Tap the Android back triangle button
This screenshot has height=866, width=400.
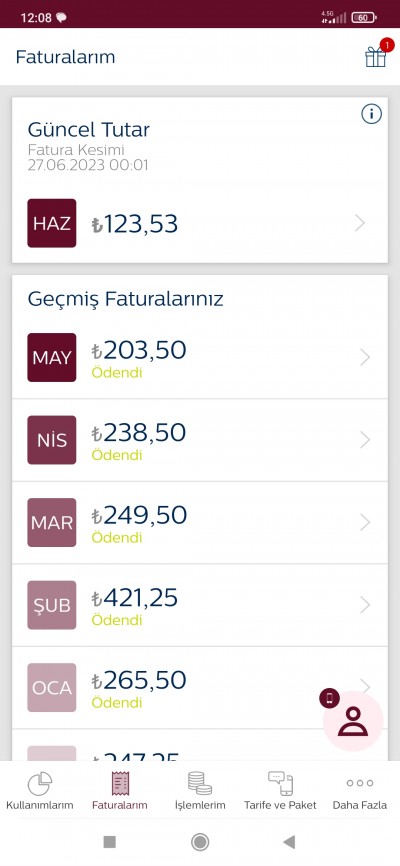(289, 842)
